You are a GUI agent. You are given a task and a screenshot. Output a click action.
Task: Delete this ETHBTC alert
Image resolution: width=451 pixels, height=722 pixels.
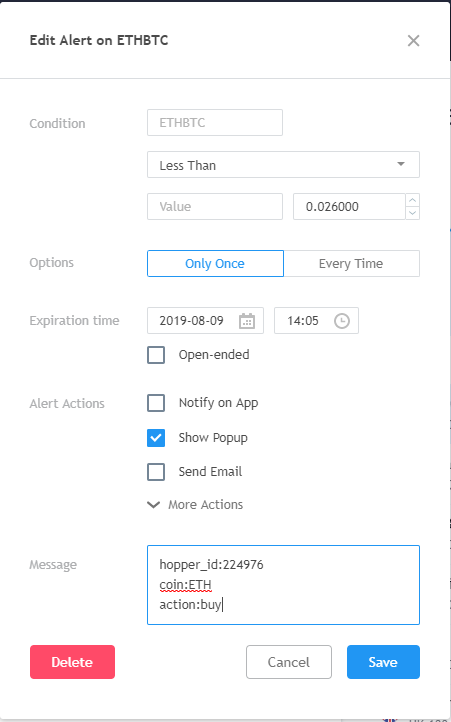pos(72,662)
